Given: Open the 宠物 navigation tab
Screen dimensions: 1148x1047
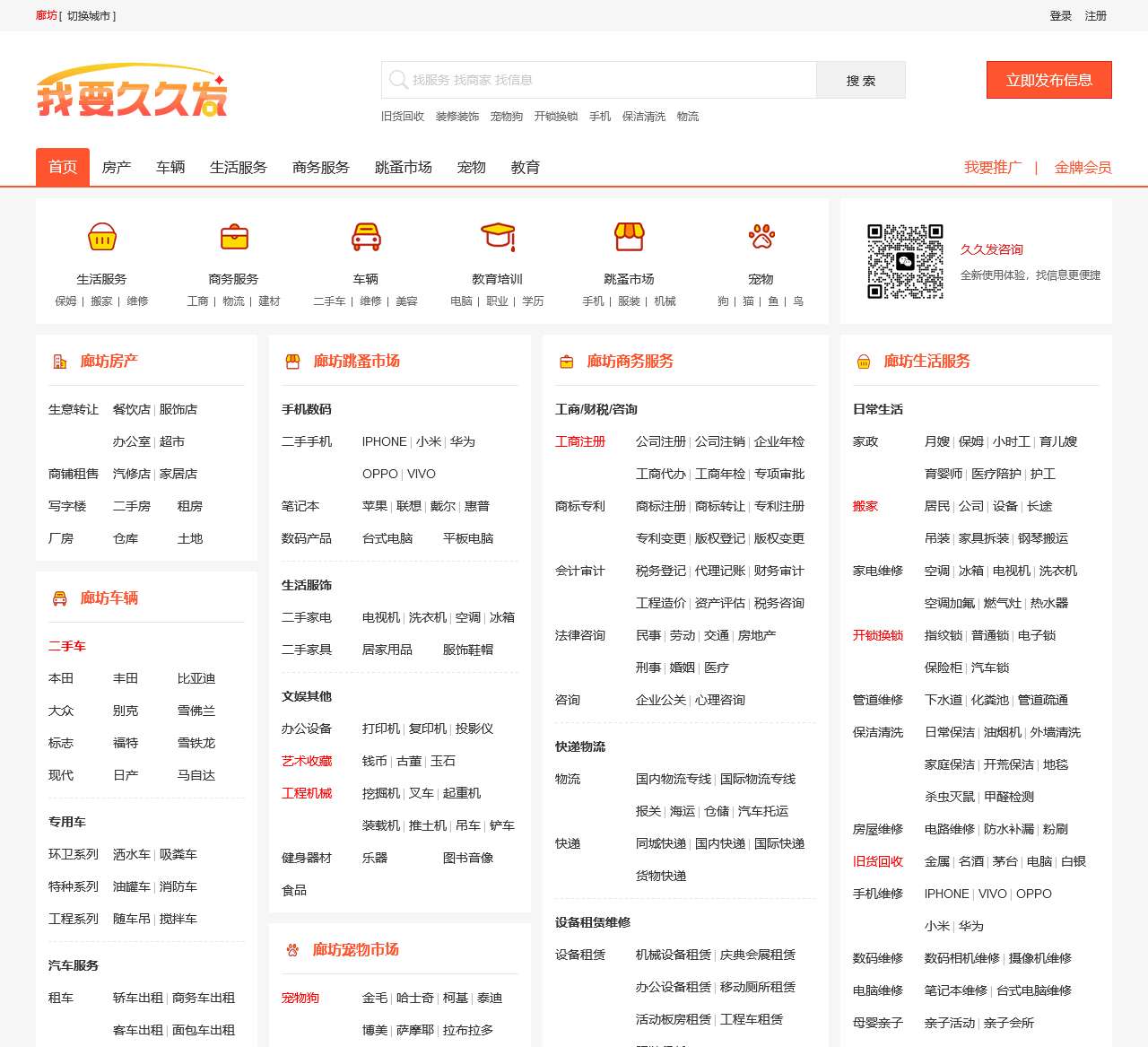Looking at the screenshot, I should (472, 167).
